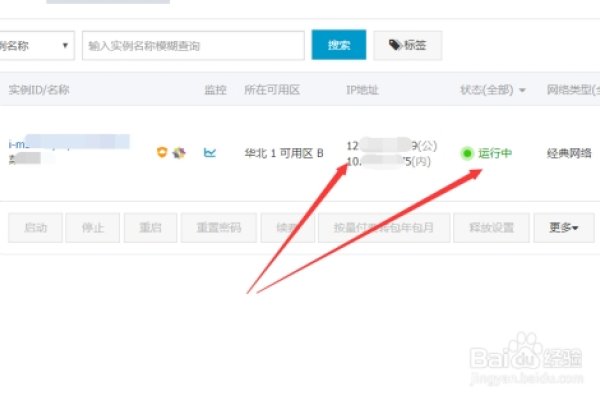Expand the 更多 actions dropdown
The height and width of the screenshot is (400, 600).
(564, 228)
